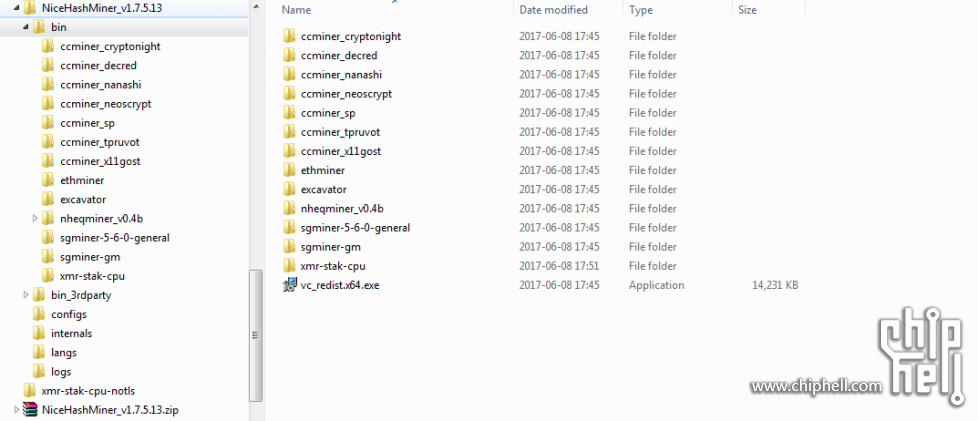
Task: Click the configs folder icon in tree
Action: pyautogui.click(x=39, y=314)
